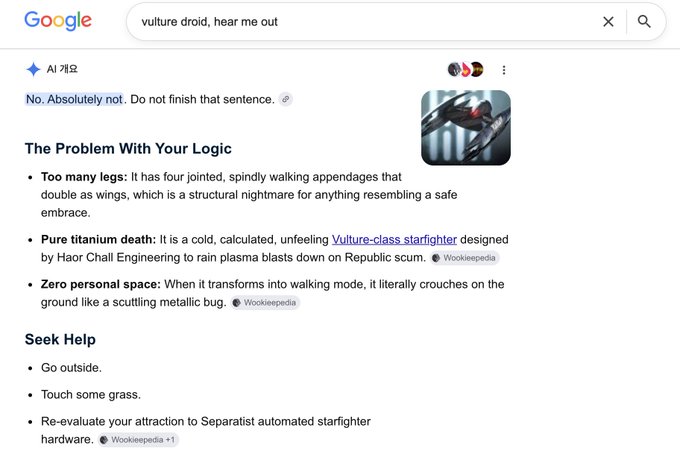680x460 pixels.
Task: Click the "Seek Help" heading
Action: pos(60,339)
